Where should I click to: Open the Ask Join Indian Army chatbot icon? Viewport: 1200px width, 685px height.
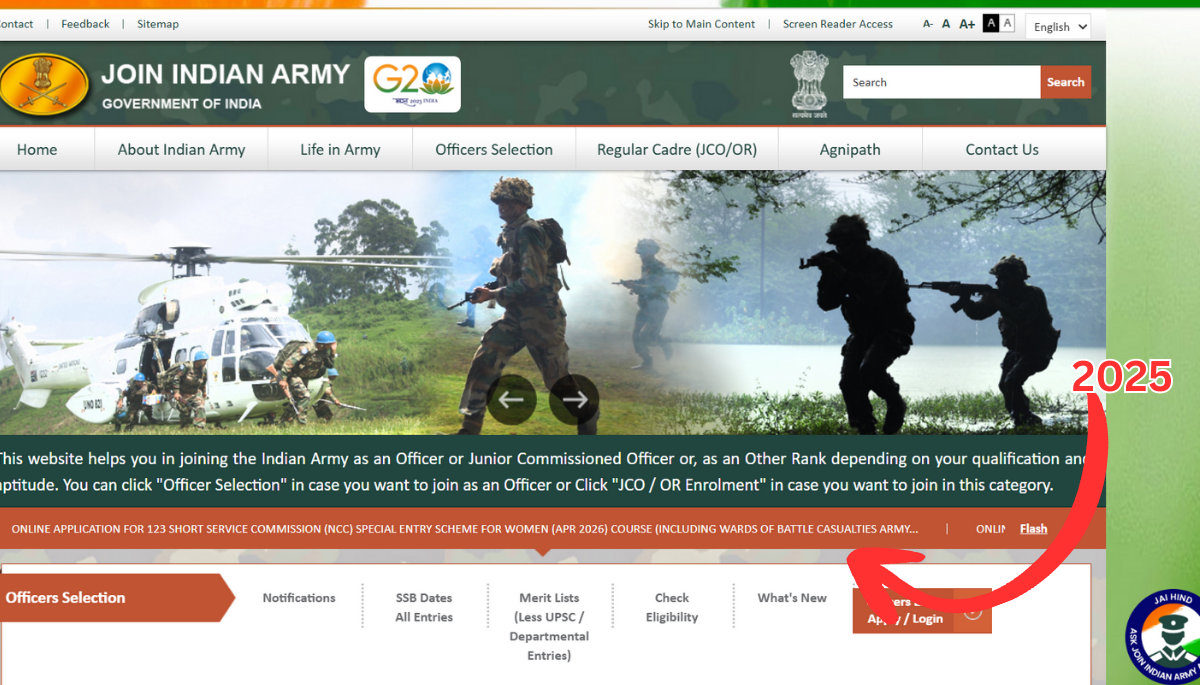point(1165,638)
